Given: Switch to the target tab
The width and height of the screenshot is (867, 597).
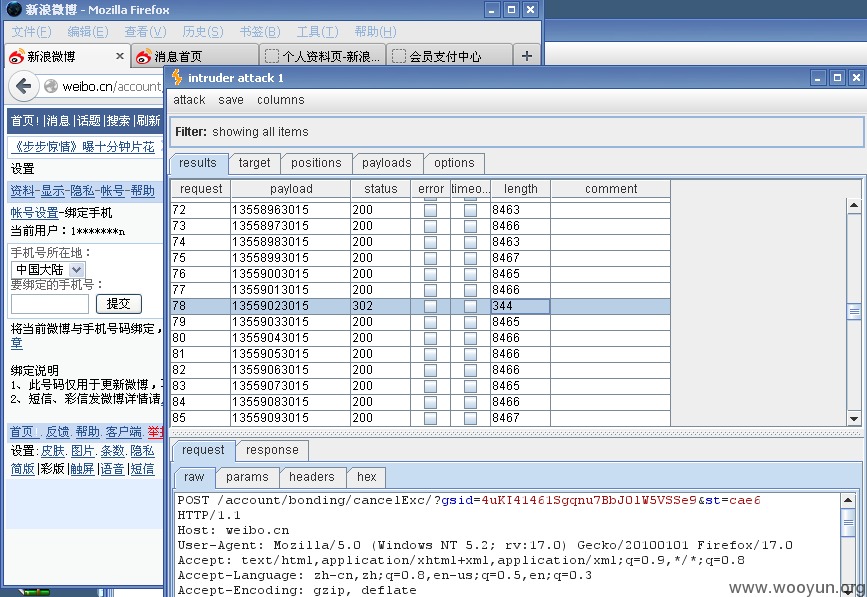Looking at the screenshot, I should [254, 163].
